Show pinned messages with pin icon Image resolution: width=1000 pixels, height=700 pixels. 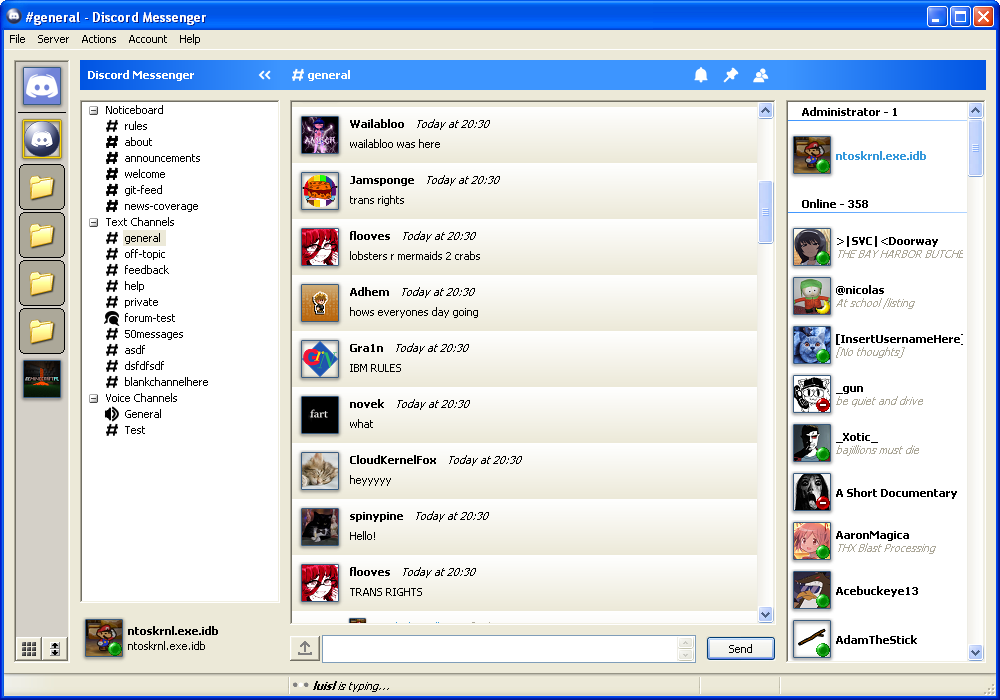(x=731, y=75)
